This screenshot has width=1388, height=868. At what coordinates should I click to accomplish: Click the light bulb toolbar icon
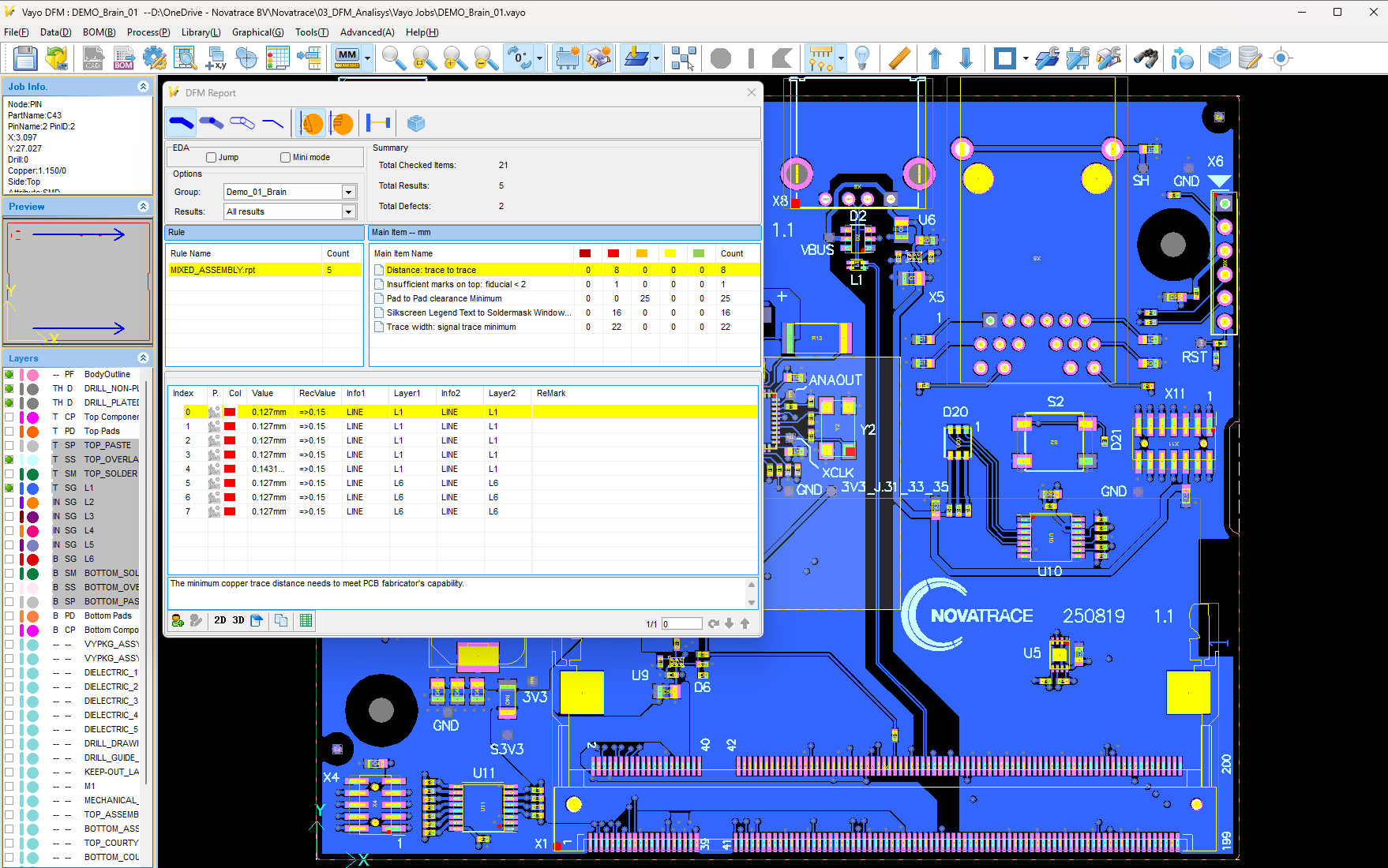862,58
